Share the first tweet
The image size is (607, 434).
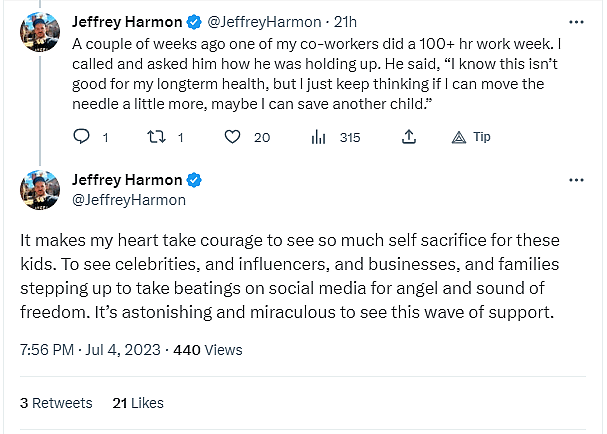(408, 137)
